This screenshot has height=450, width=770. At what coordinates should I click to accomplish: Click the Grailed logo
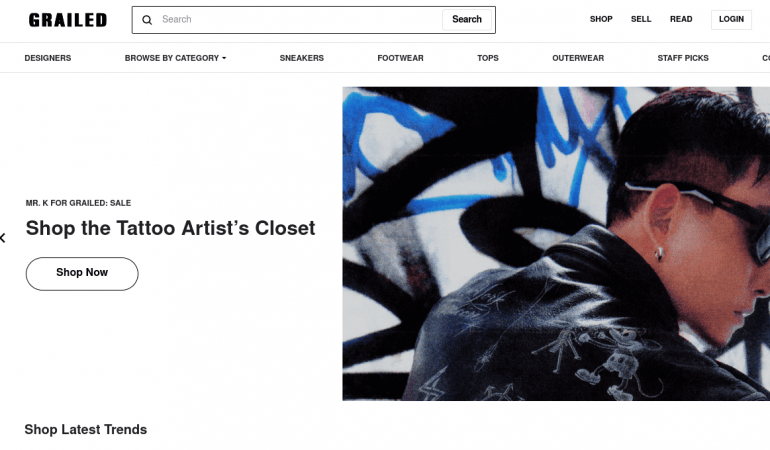click(x=68, y=20)
